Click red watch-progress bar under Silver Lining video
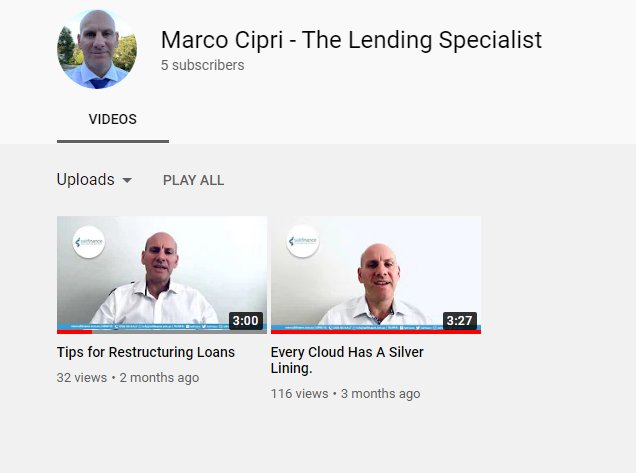 (x=376, y=332)
